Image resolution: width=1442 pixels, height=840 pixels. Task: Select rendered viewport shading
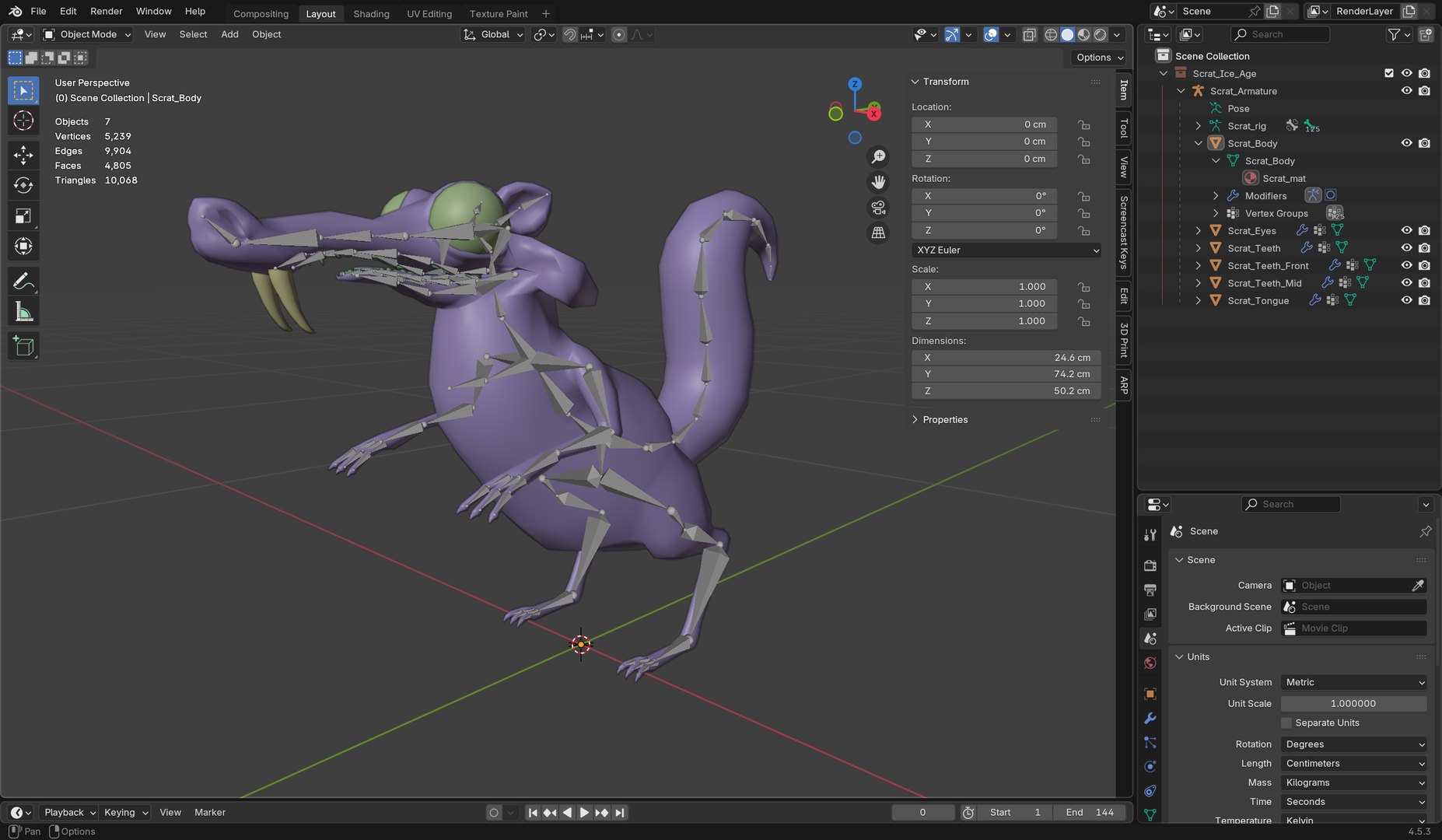[x=1100, y=34]
